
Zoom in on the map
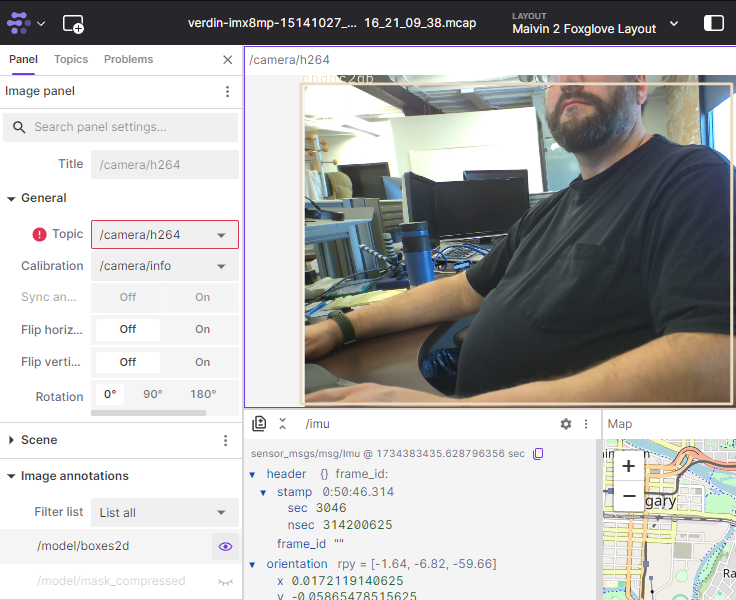click(628, 465)
